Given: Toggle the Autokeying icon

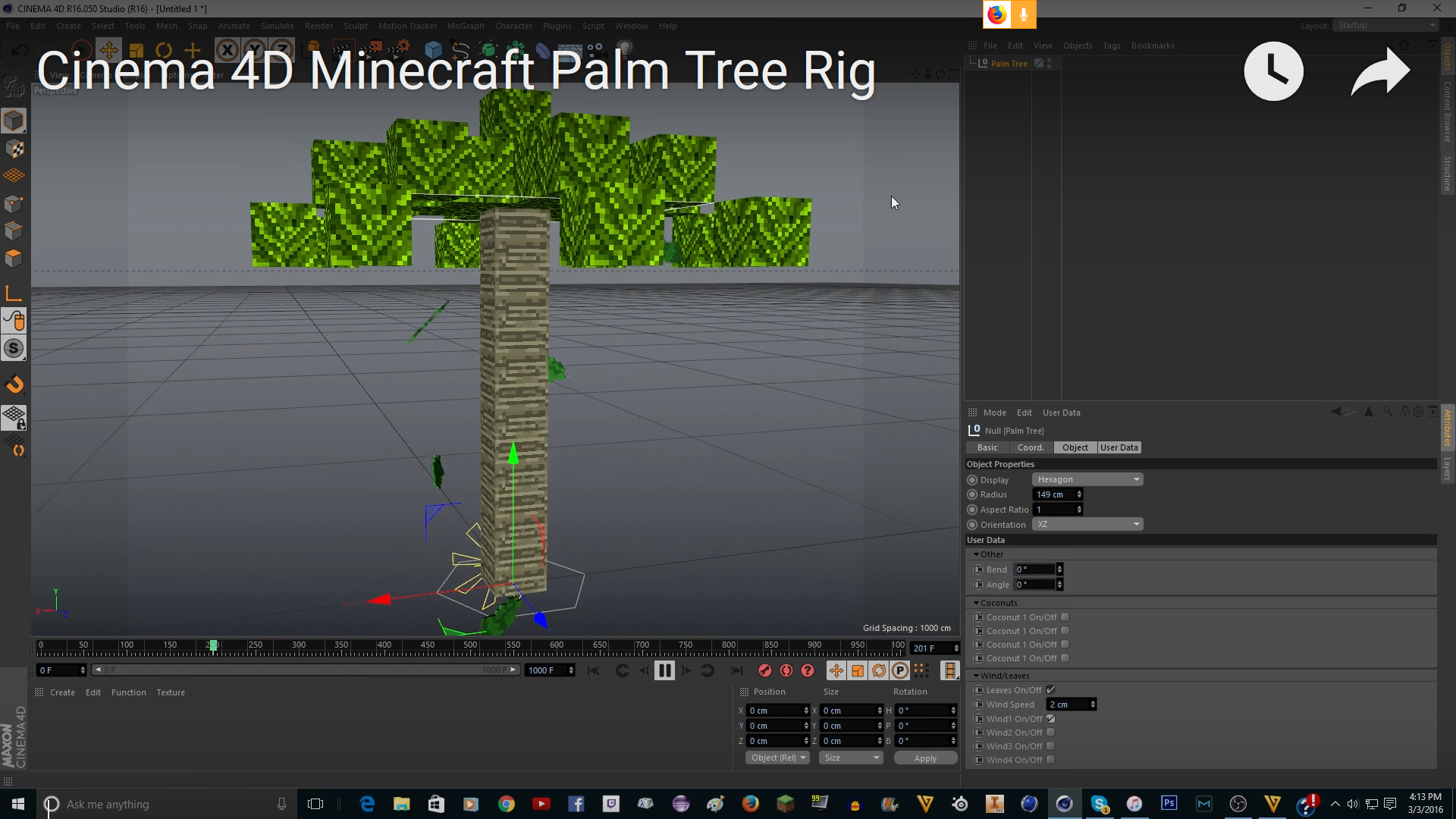Looking at the screenshot, I should 786,670.
